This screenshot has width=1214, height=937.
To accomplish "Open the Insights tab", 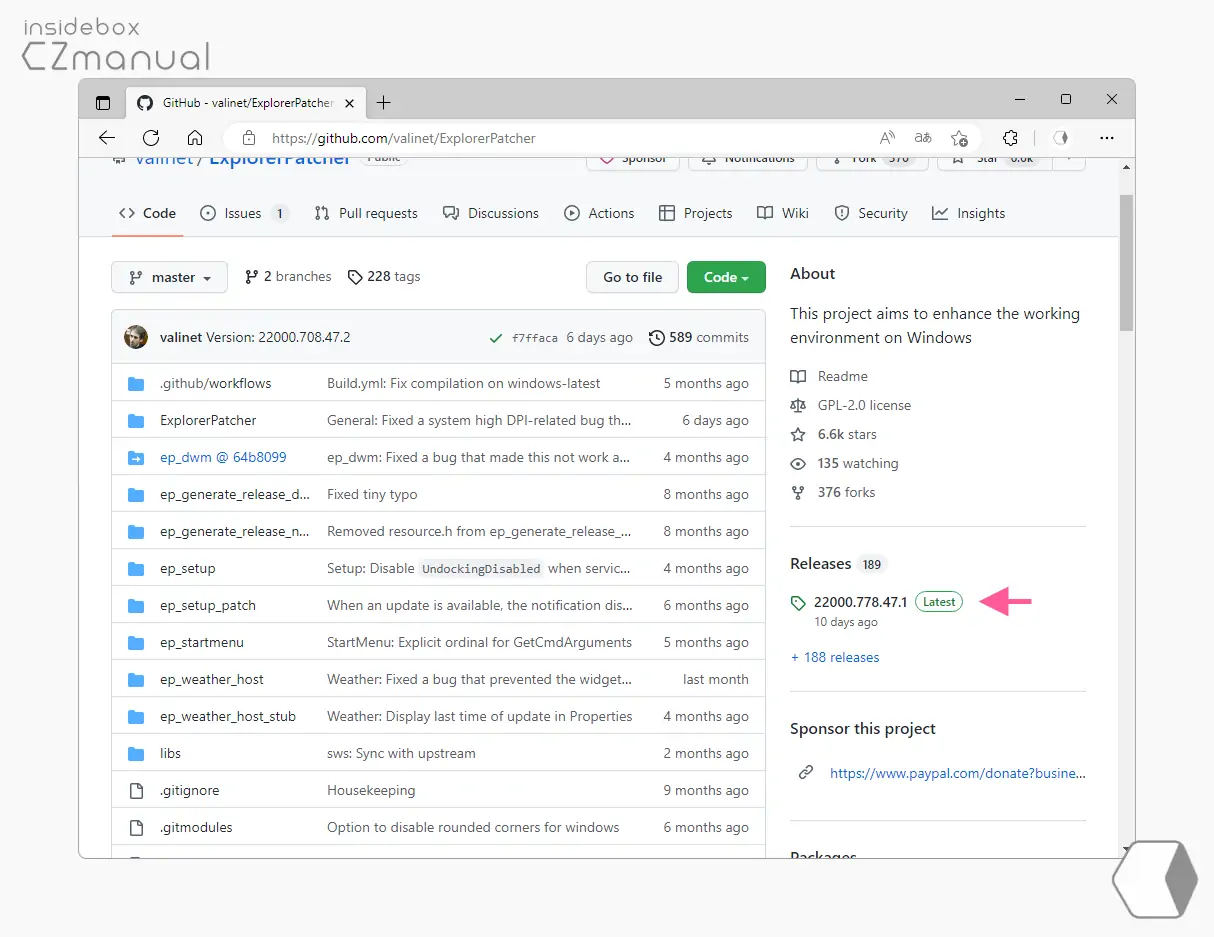I will tap(968, 213).
